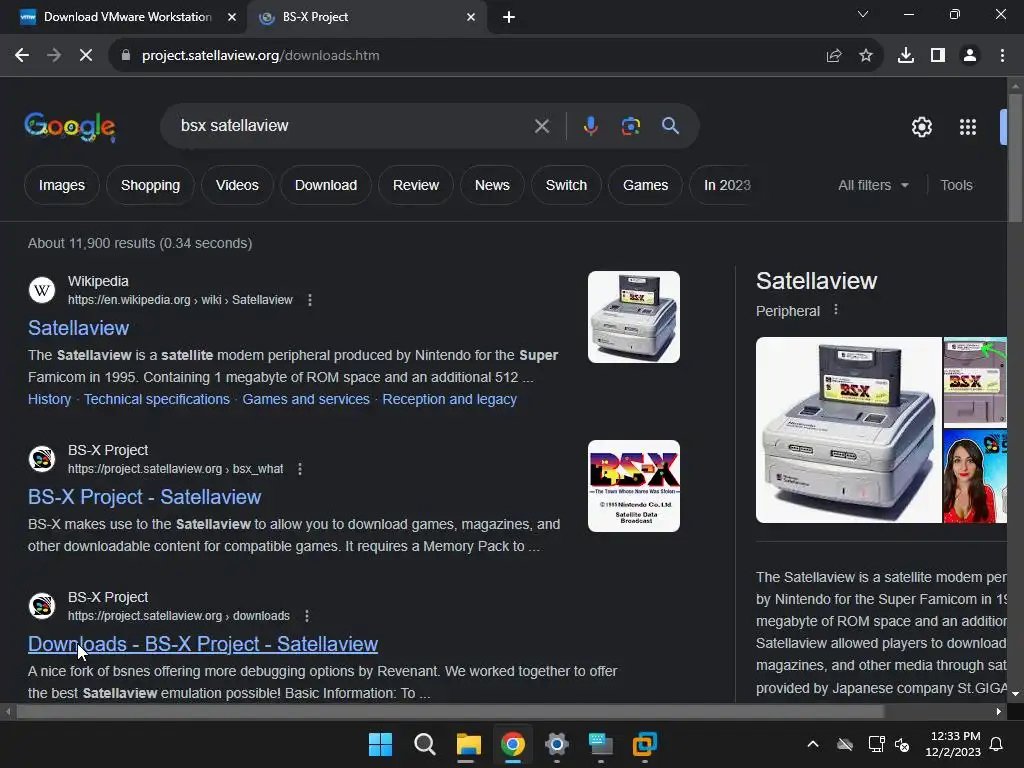
Task: Click the search field containing bsx satellaview
Action: coord(353,126)
